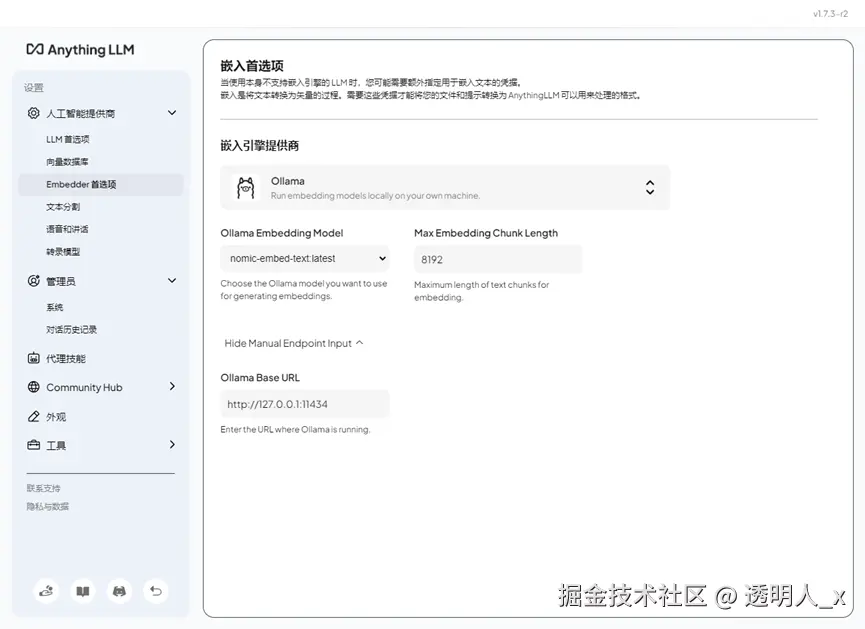The height and width of the screenshot is (629, 865).
Task: Click the back arrow icon at sidebar bottom
Action: 156,591
